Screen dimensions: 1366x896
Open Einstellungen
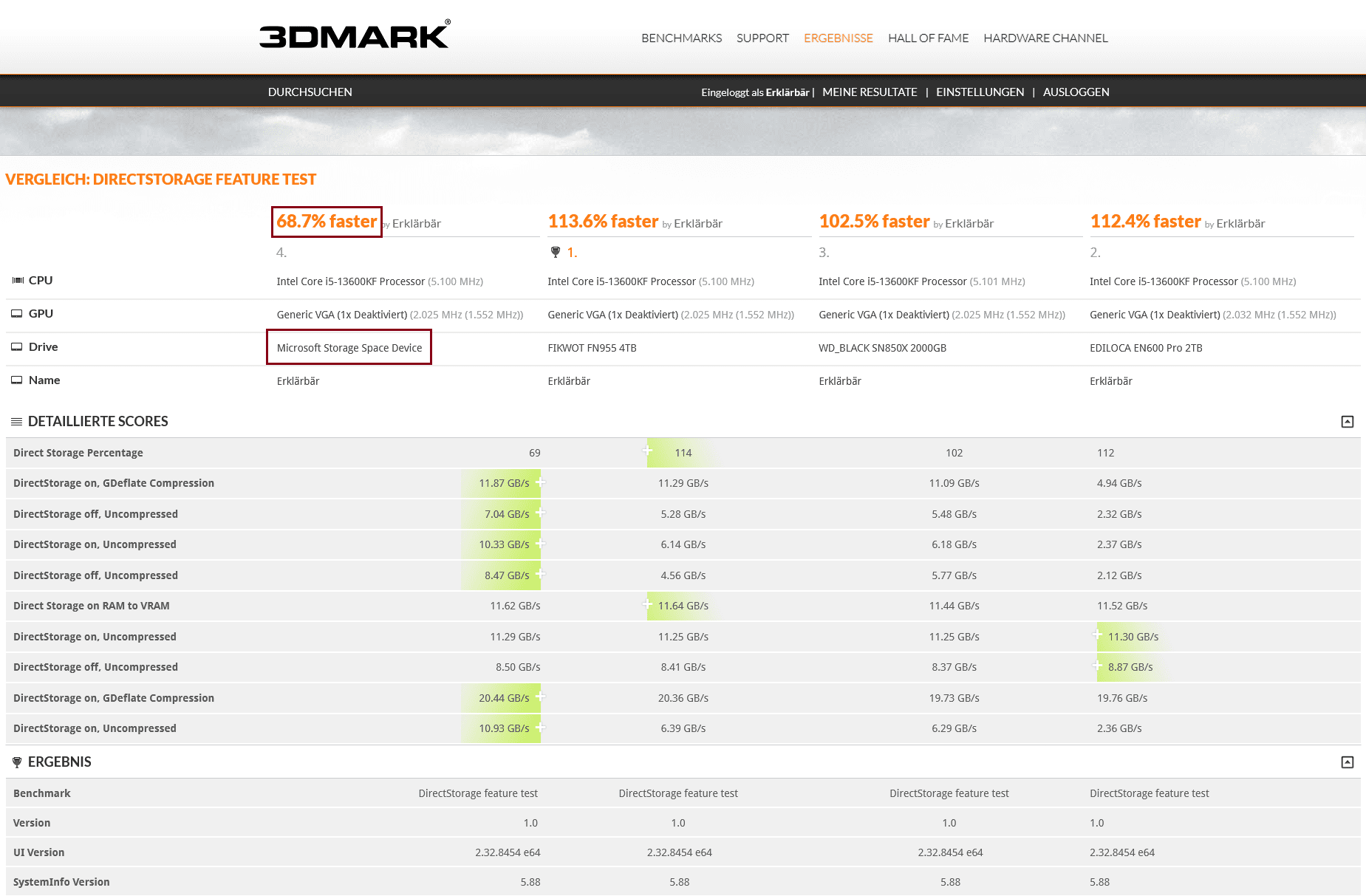[980, 92]
